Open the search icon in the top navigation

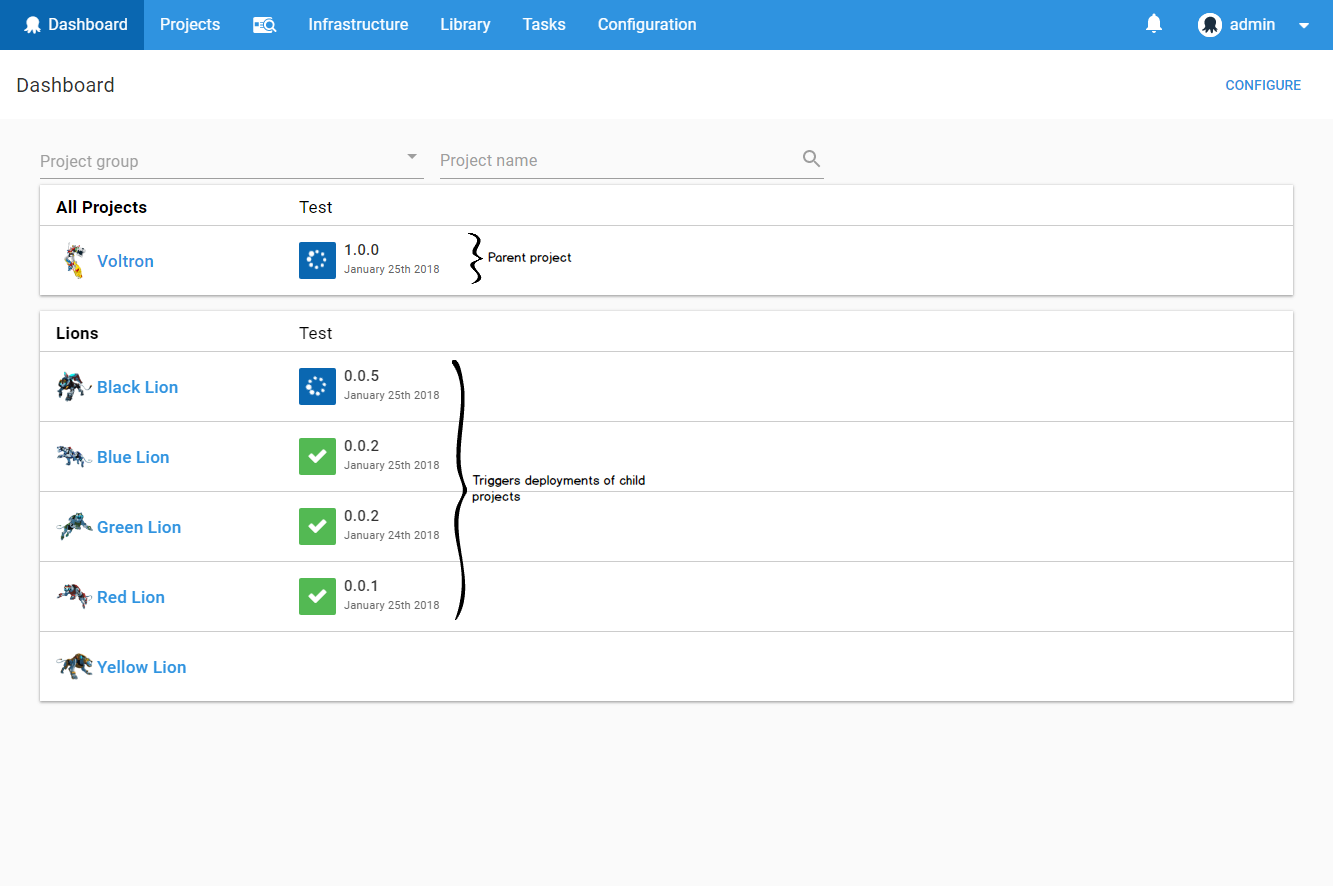click(x=264, y=24)
